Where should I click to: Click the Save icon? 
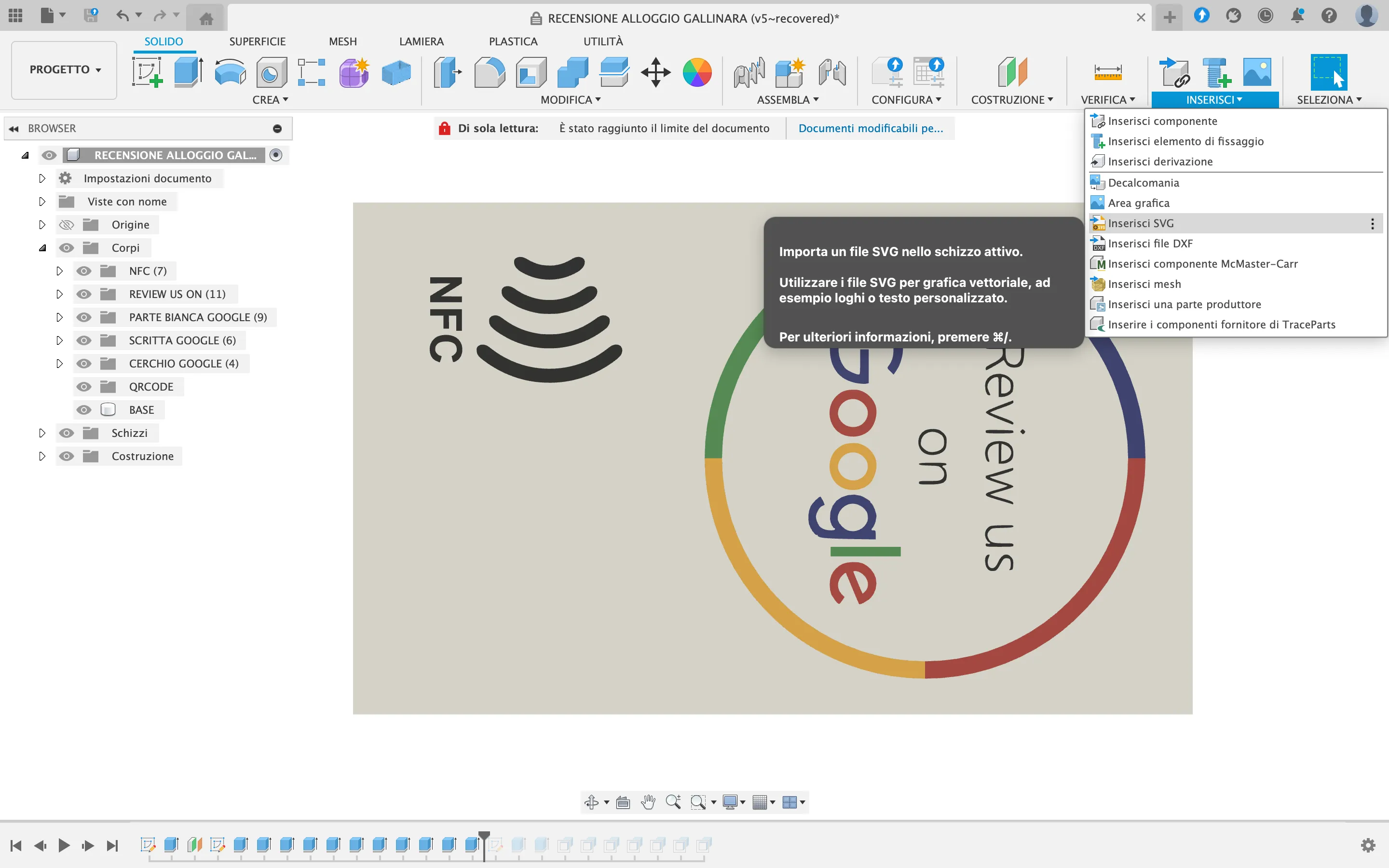coord(90,15)
